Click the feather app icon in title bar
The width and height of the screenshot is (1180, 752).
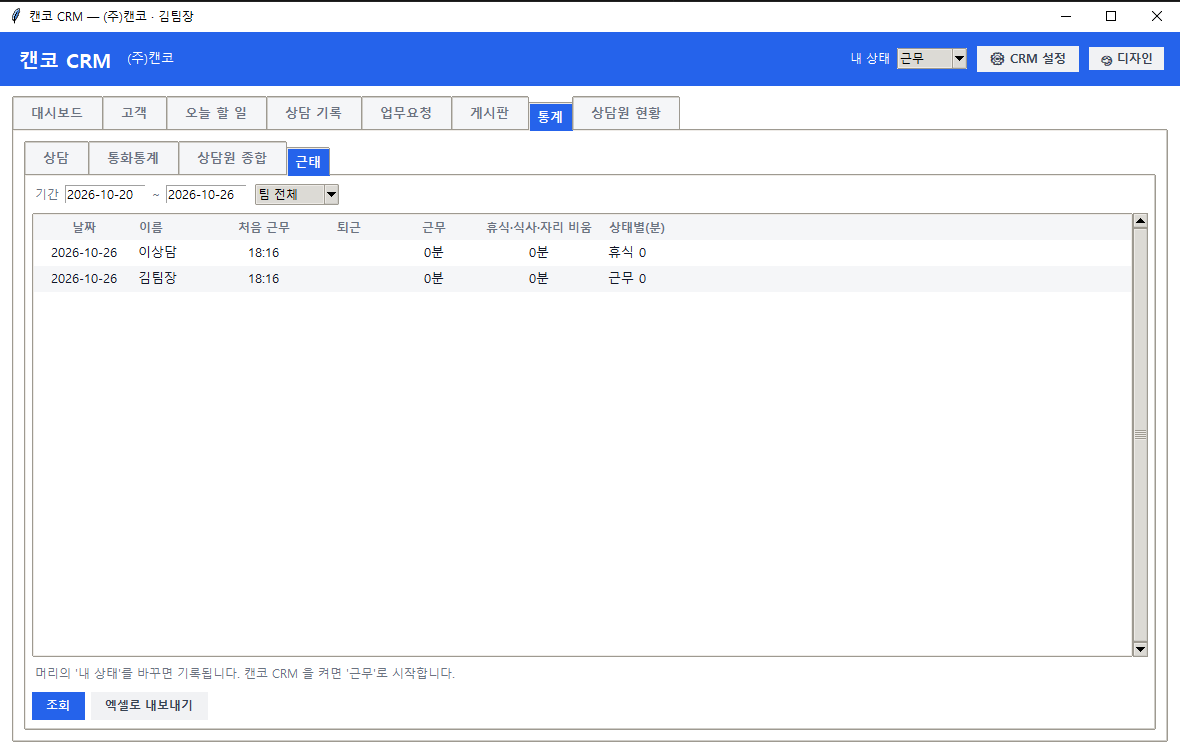point(15,16)
